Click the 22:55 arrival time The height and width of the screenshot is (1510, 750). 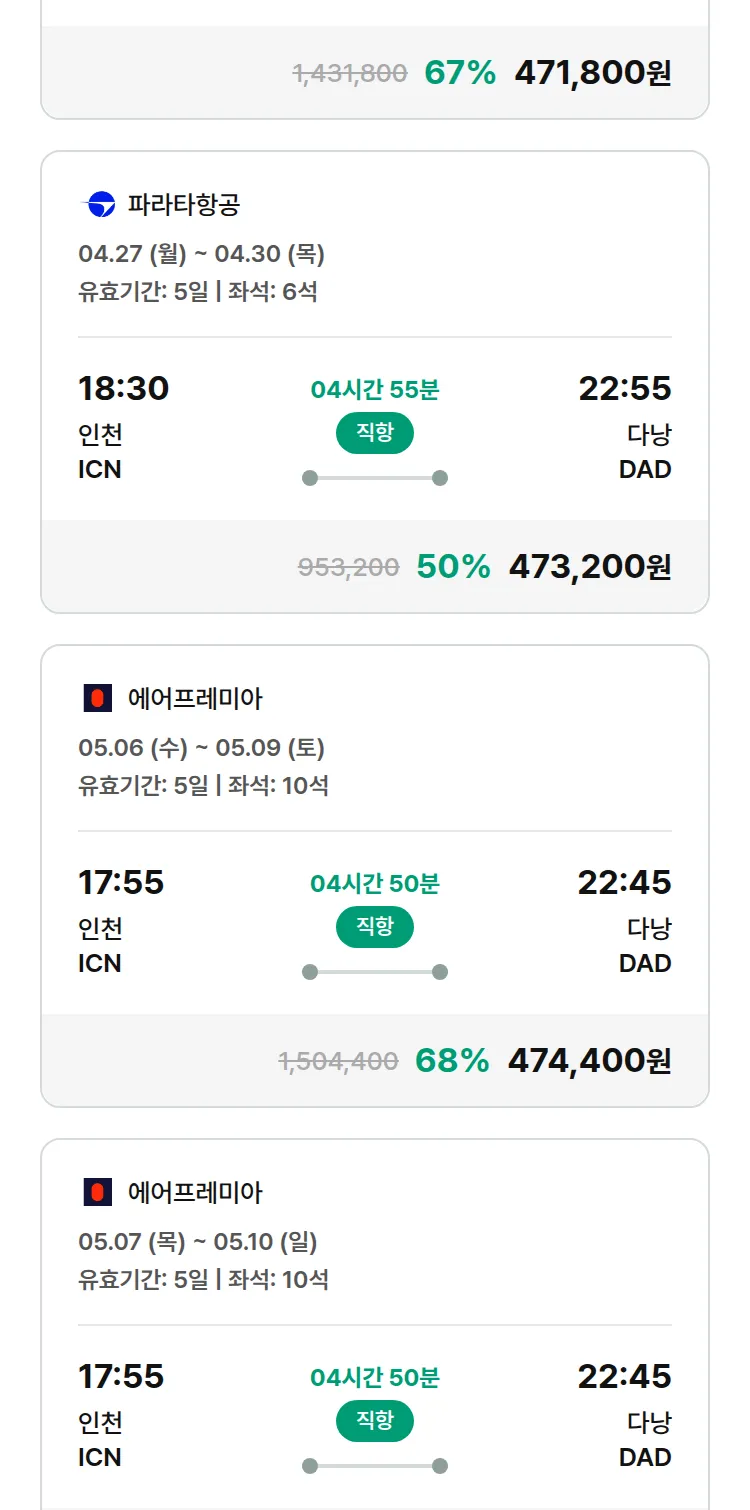pyautogui.click(x=625, y=388)
